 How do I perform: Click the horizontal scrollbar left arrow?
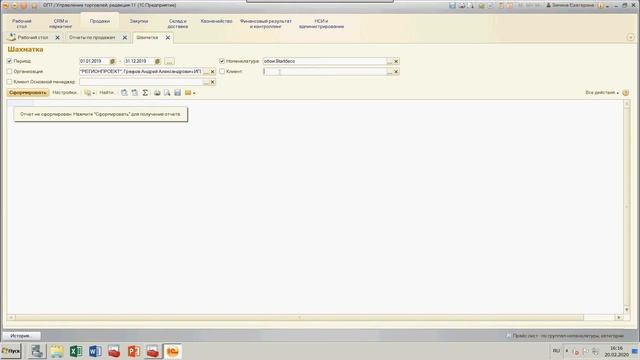[x=11, y=317]
